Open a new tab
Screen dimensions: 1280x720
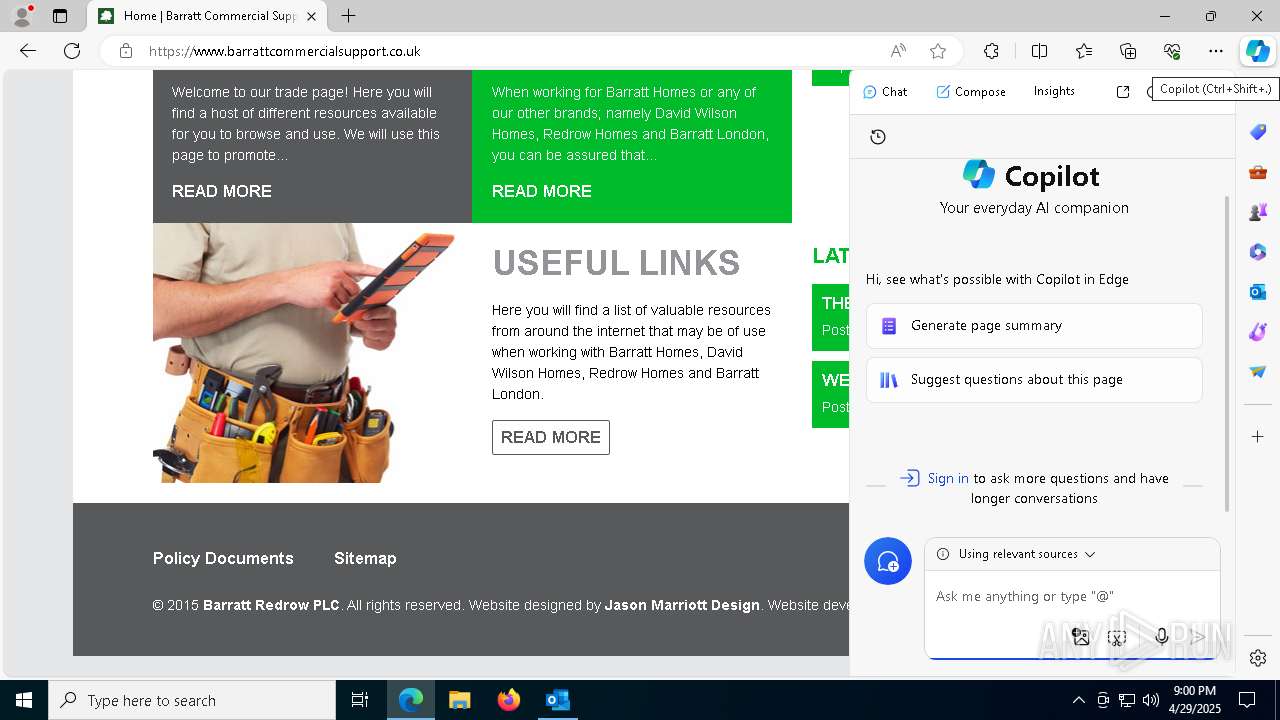point(348,16)
